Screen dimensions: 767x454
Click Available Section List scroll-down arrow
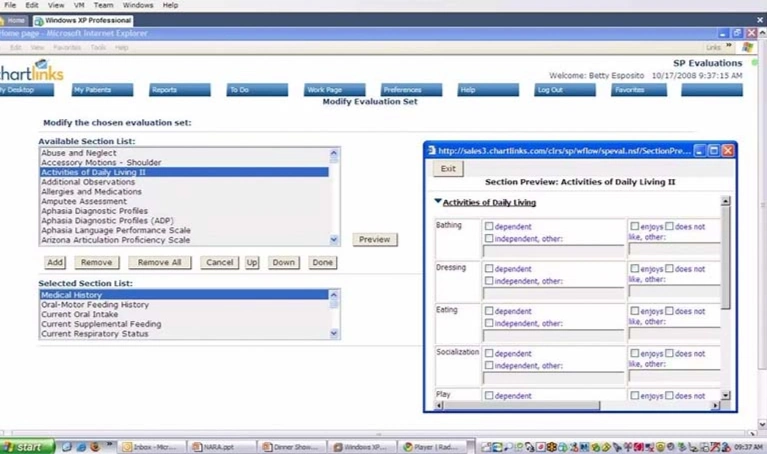334,240
